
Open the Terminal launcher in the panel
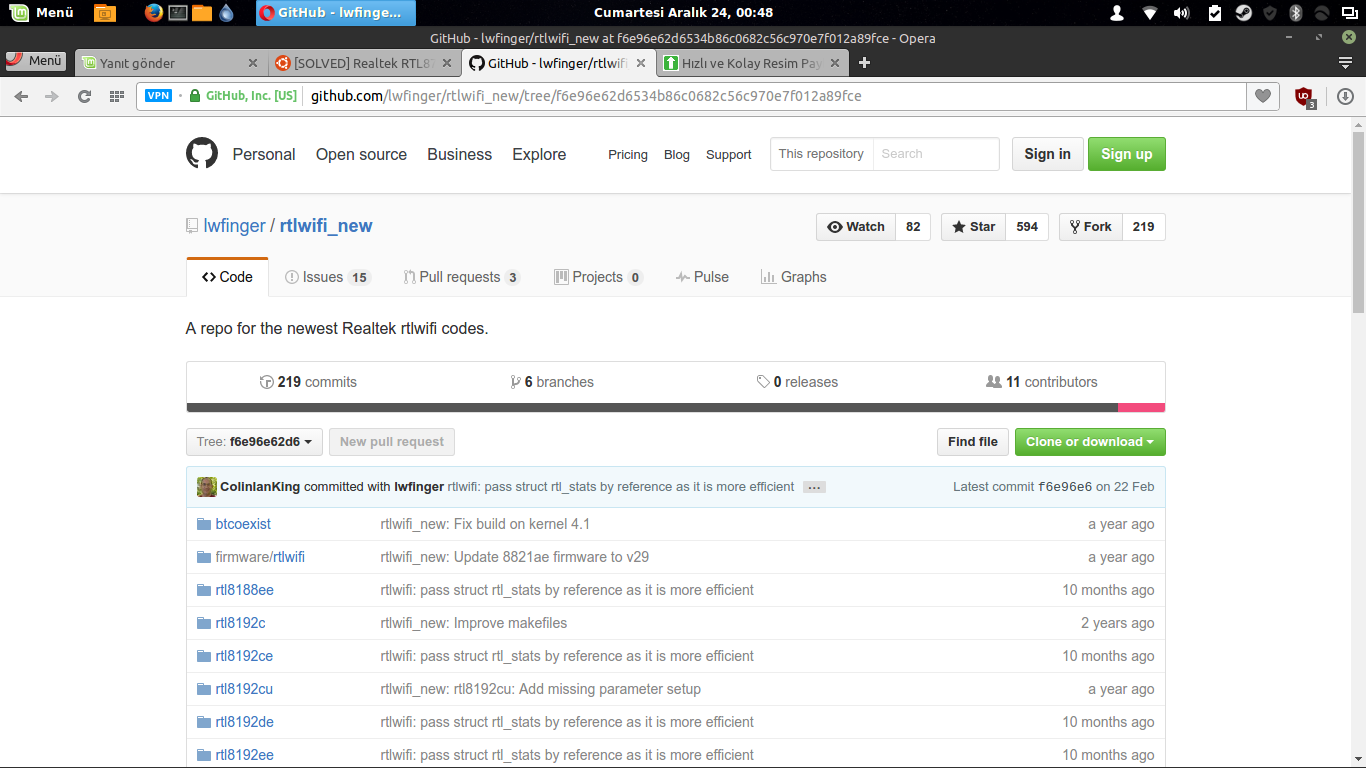(178, 13)
